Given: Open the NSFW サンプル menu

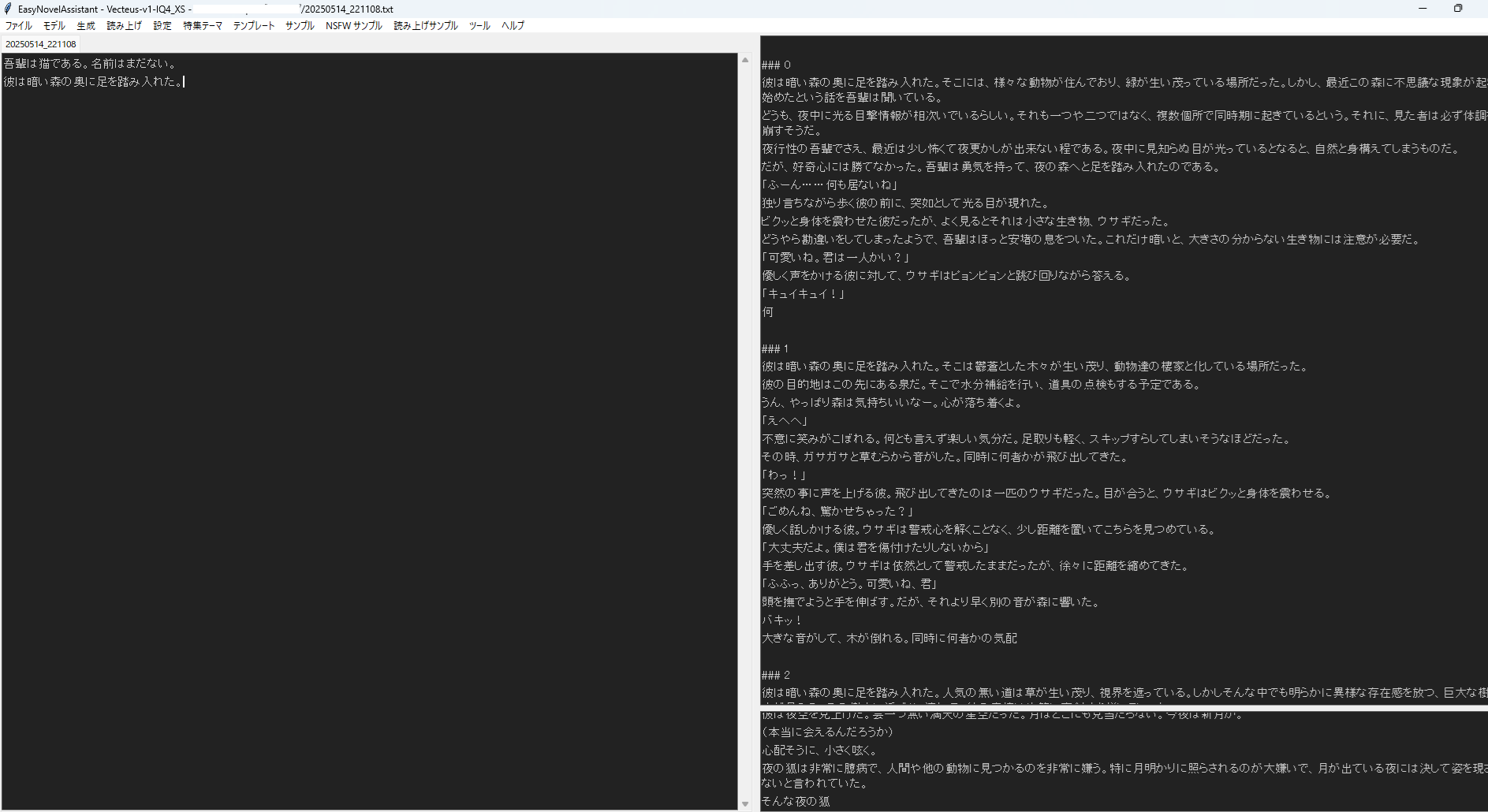Looking at the screenshot, I should (x=352, y=25).
